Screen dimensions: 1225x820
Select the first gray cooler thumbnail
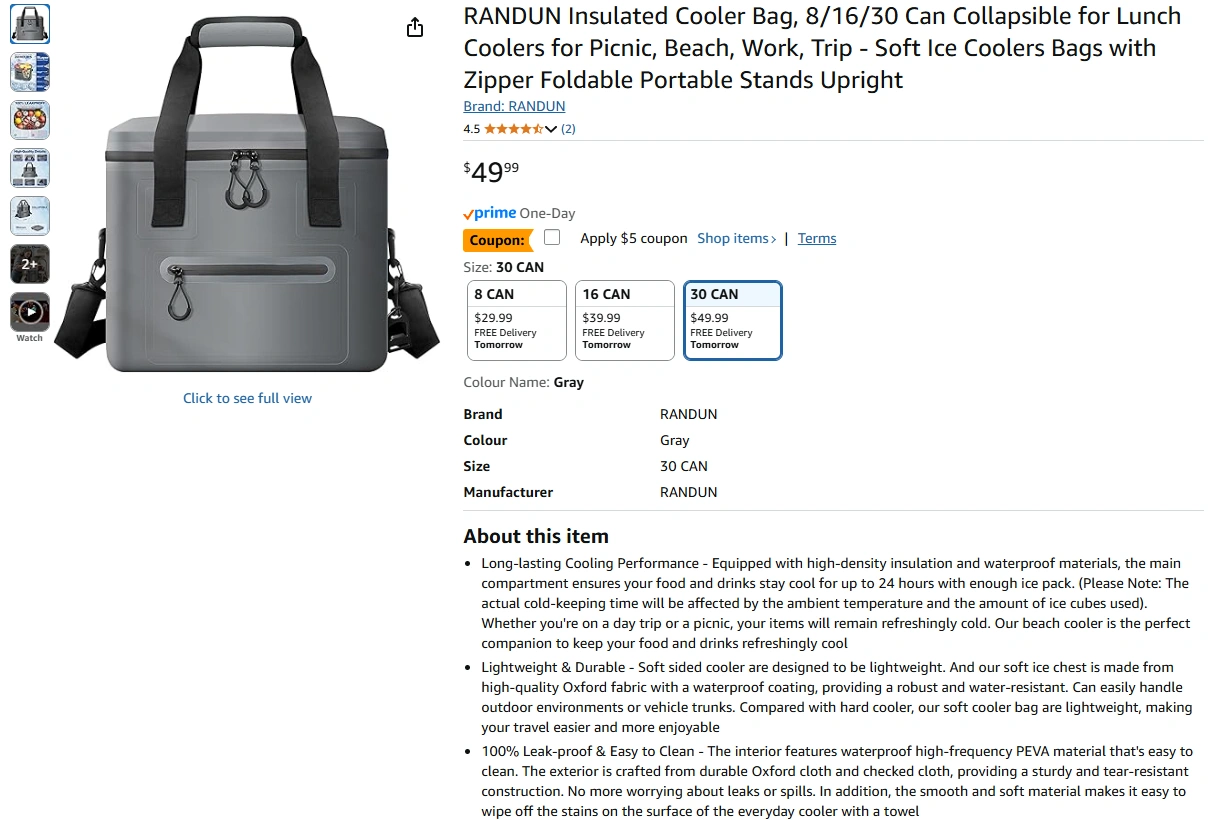pos(30,24)
